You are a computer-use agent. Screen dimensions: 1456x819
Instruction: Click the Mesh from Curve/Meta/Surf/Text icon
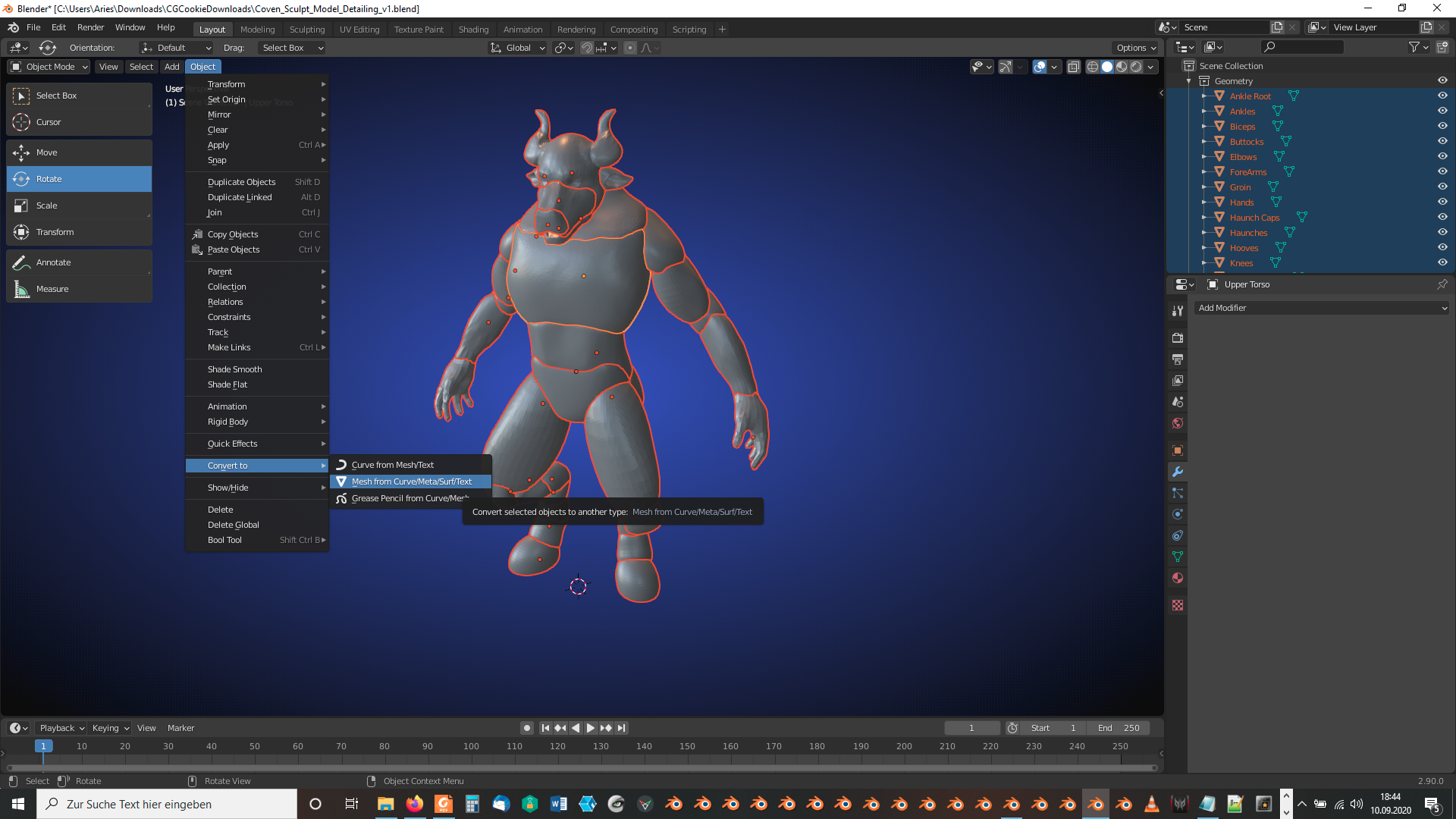[341, 482]
